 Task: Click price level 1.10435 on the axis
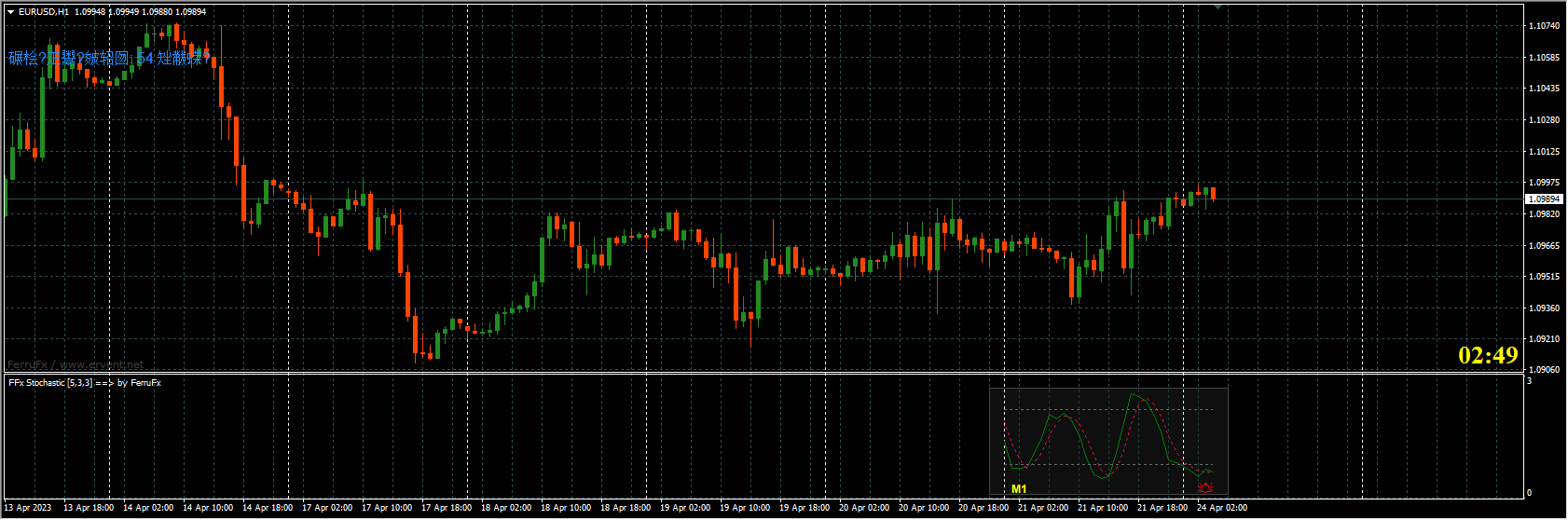[1545, 89]
